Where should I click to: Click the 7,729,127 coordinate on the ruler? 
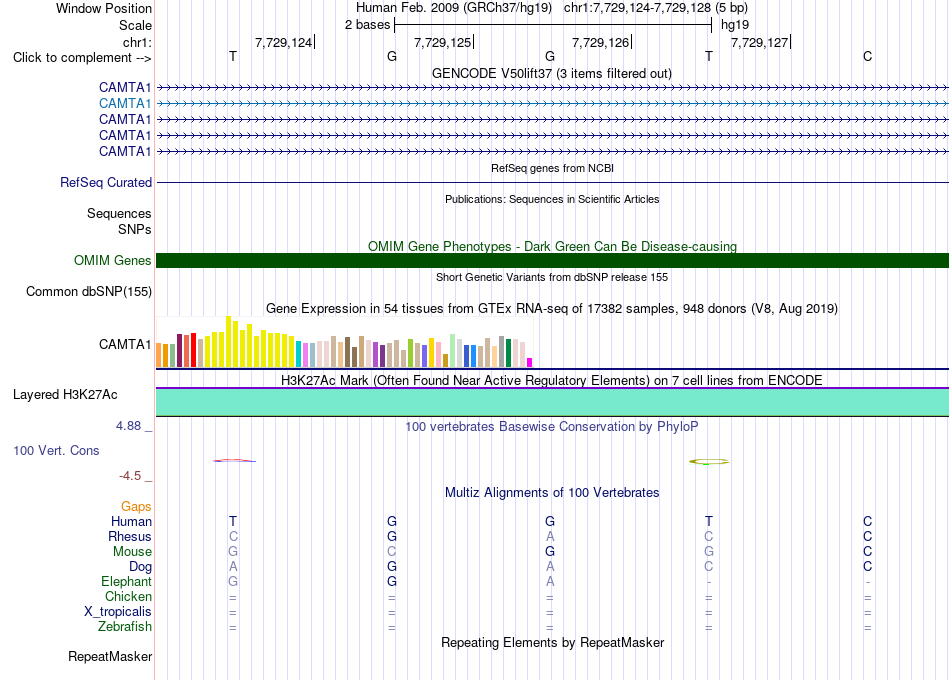tap(759, 42)
